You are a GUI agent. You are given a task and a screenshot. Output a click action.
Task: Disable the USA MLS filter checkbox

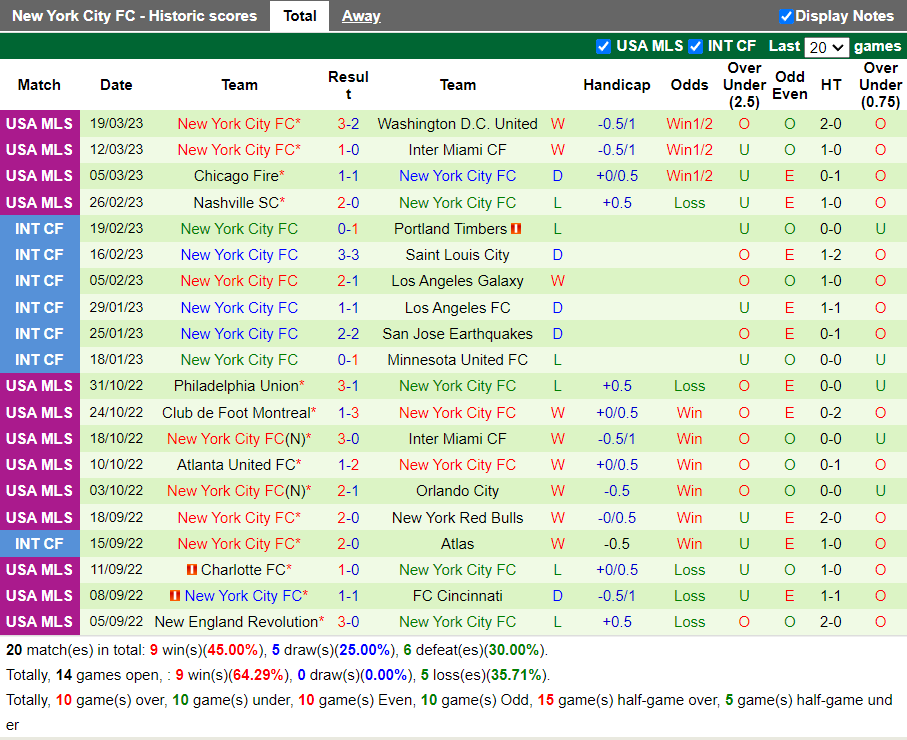[603, 46]
